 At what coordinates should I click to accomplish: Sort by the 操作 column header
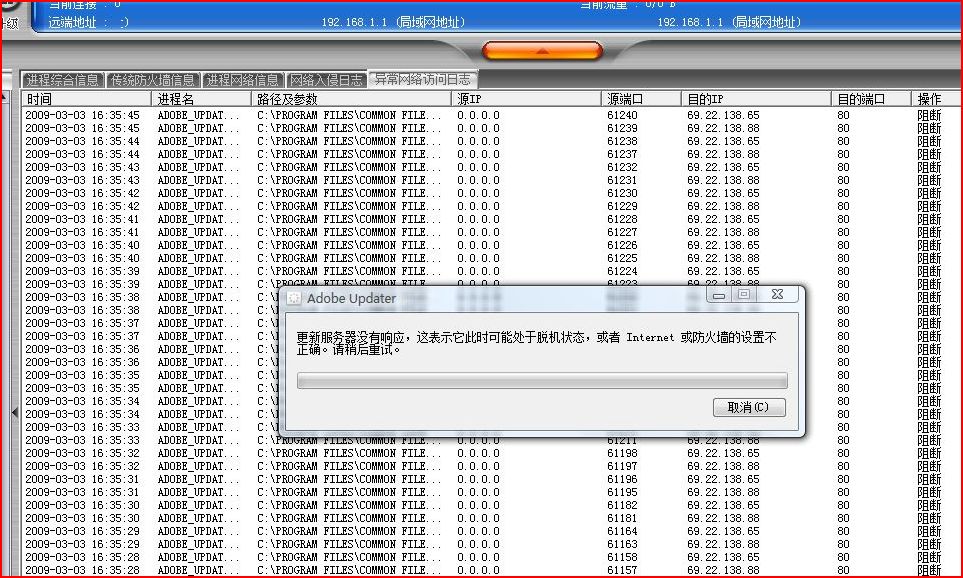click(x=936, y=99)
